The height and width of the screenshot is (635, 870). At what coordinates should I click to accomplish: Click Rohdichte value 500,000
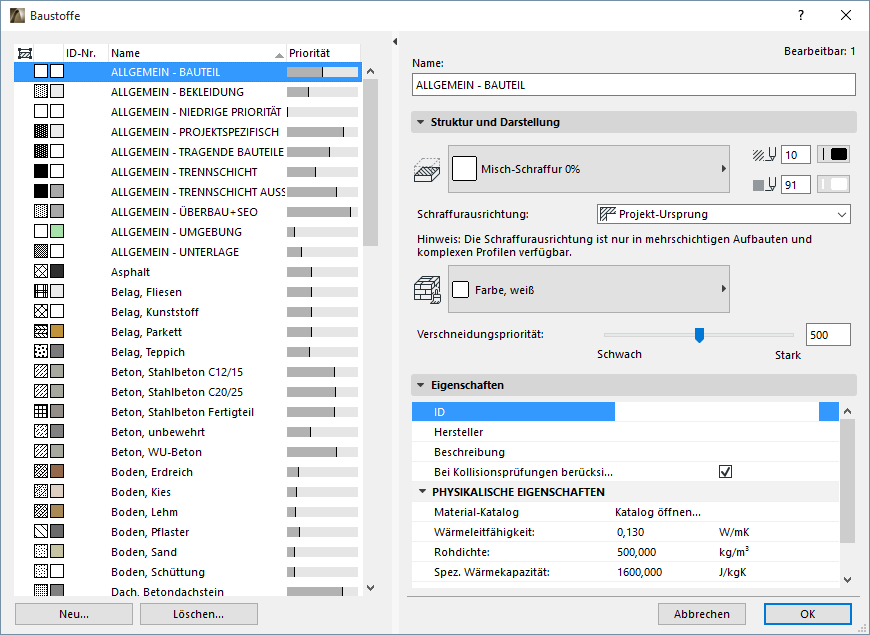tap(636, 552)
